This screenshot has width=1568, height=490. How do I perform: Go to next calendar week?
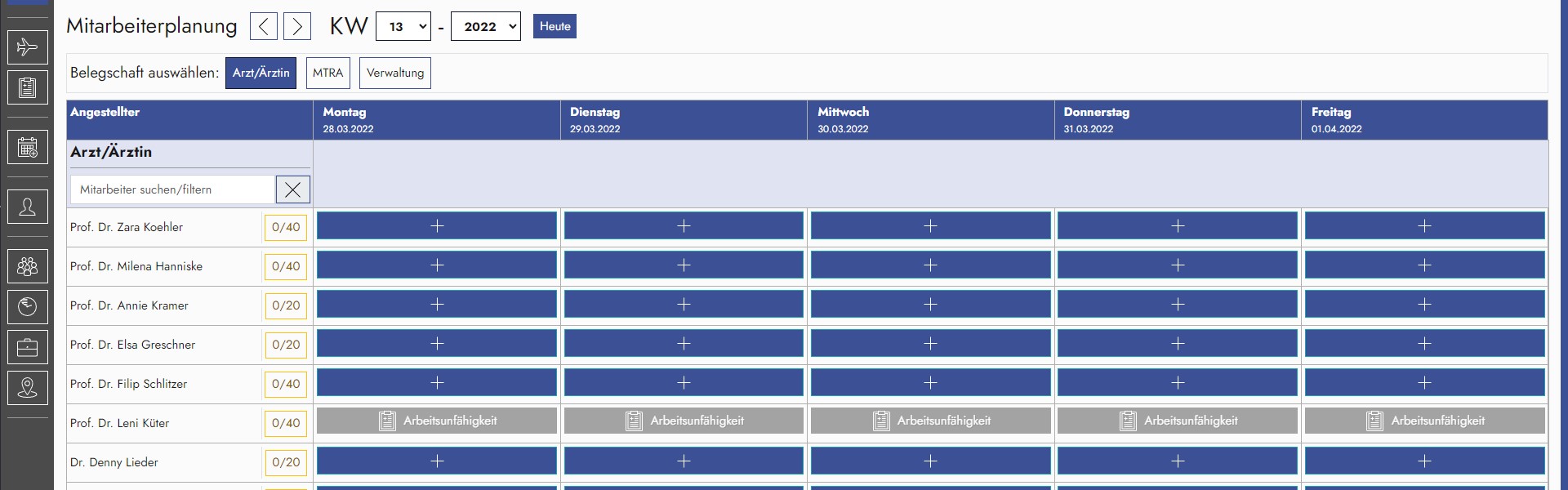pyautogui.click(x=297, y=27)
